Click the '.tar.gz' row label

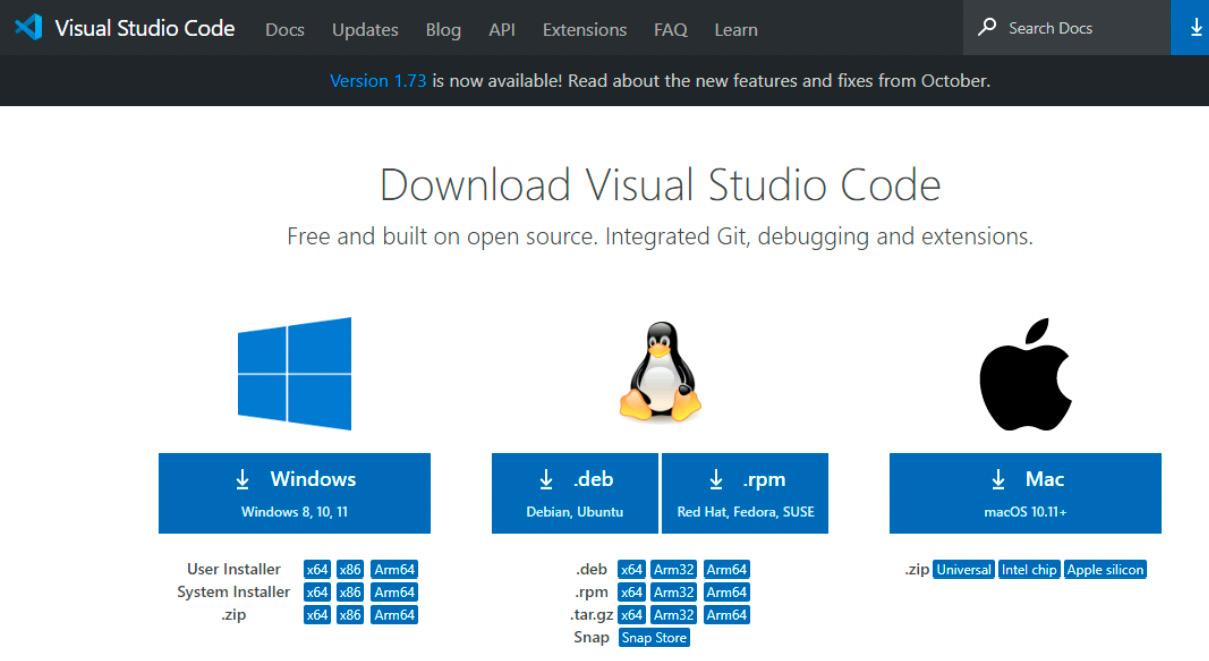coord(591,615)
